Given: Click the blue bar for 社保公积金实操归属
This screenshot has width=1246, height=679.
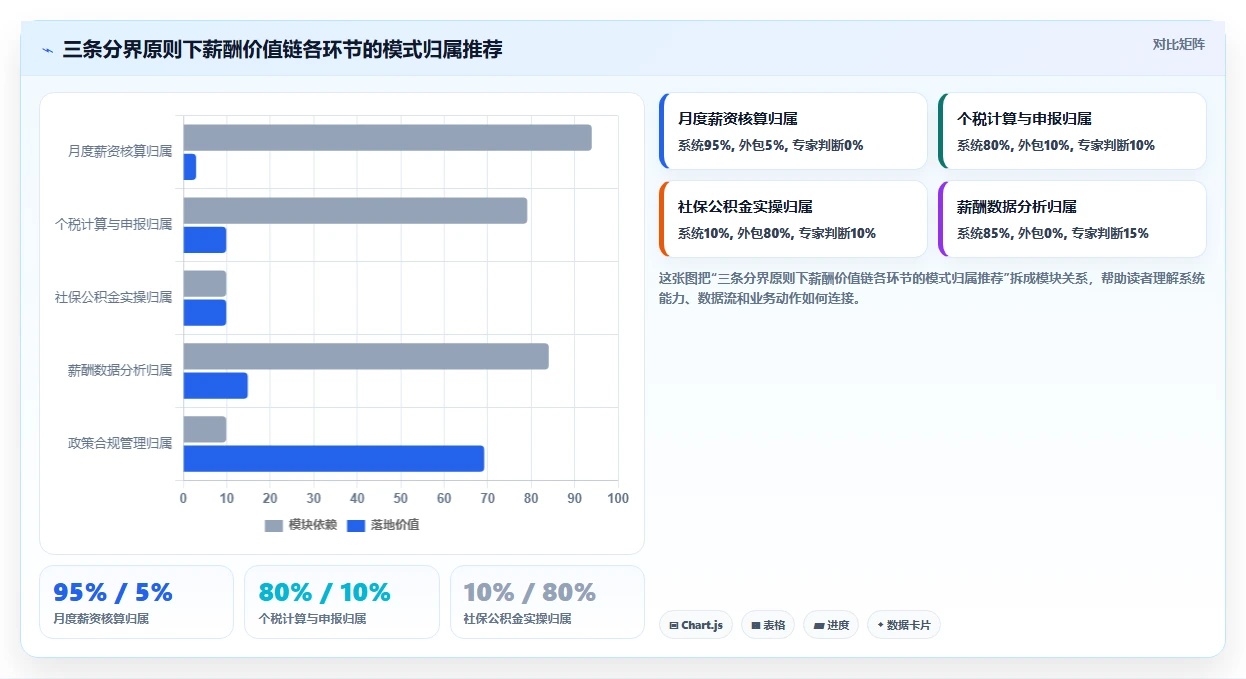Looking at the screenshot, I should click(204, 313).
